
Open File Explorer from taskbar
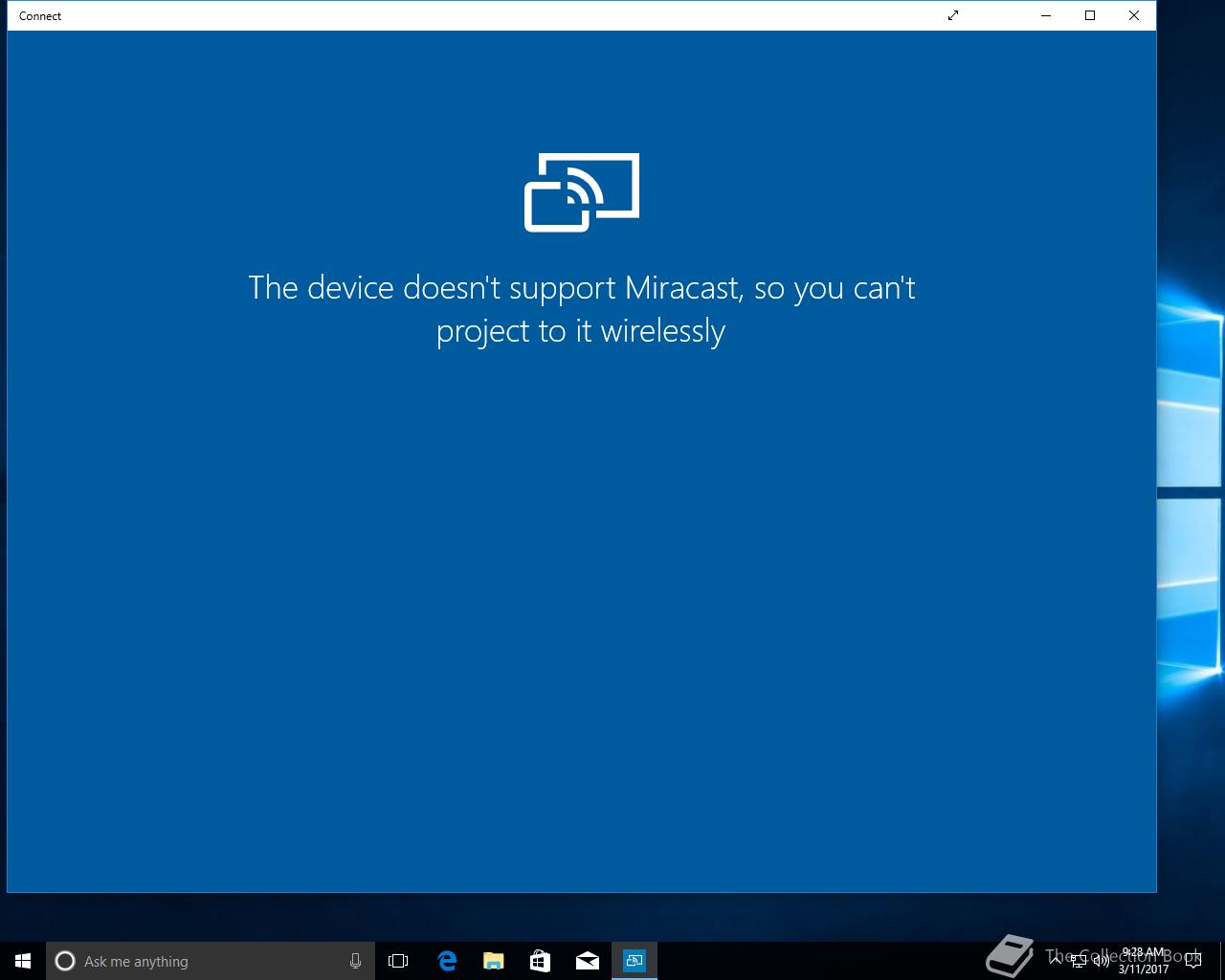493,961
